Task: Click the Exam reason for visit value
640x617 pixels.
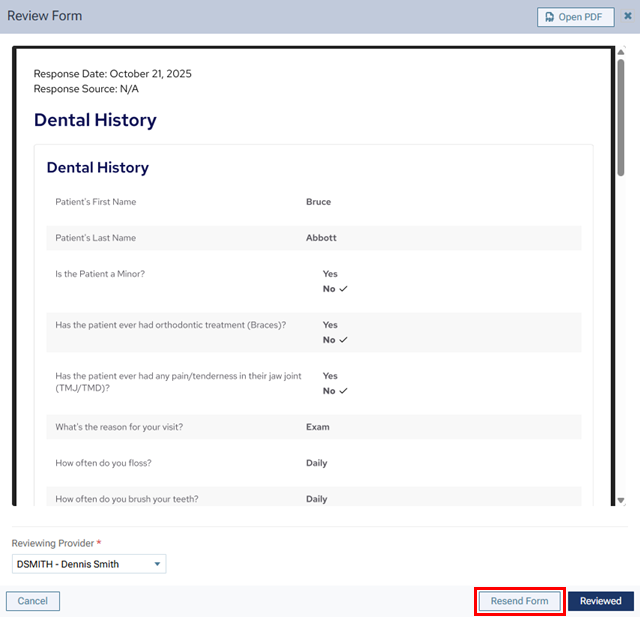Action: 317,427
